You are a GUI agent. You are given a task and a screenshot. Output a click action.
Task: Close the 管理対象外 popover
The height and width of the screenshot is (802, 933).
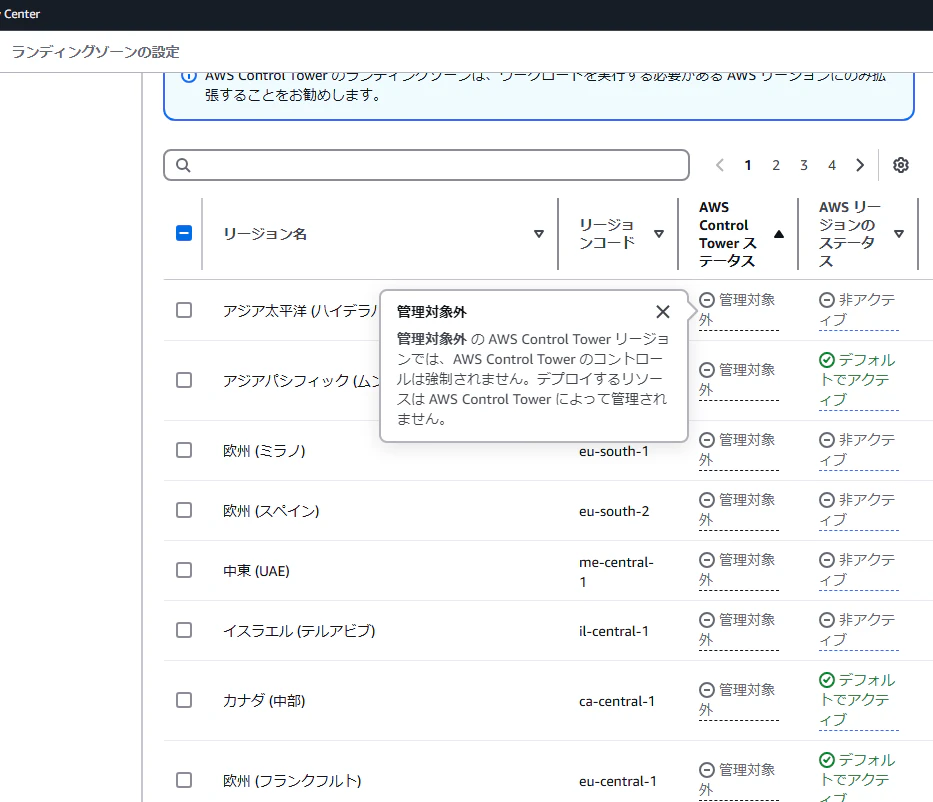click(662, 312)
